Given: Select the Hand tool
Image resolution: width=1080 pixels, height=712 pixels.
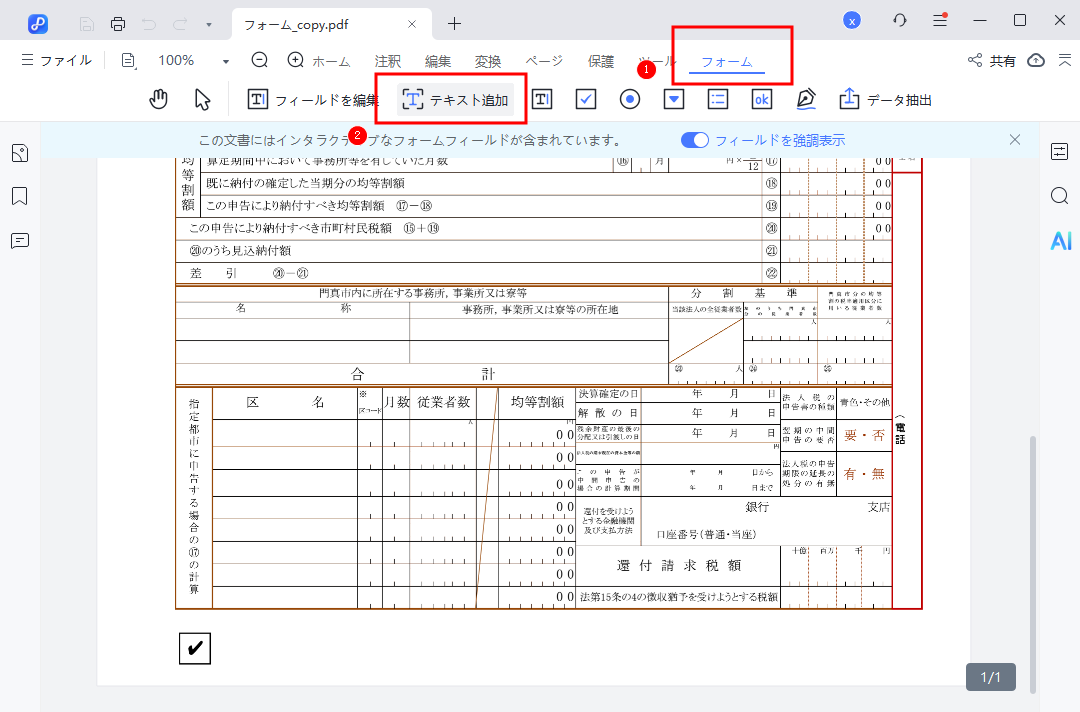Looking at the screenshot, I should pos(157,99).
